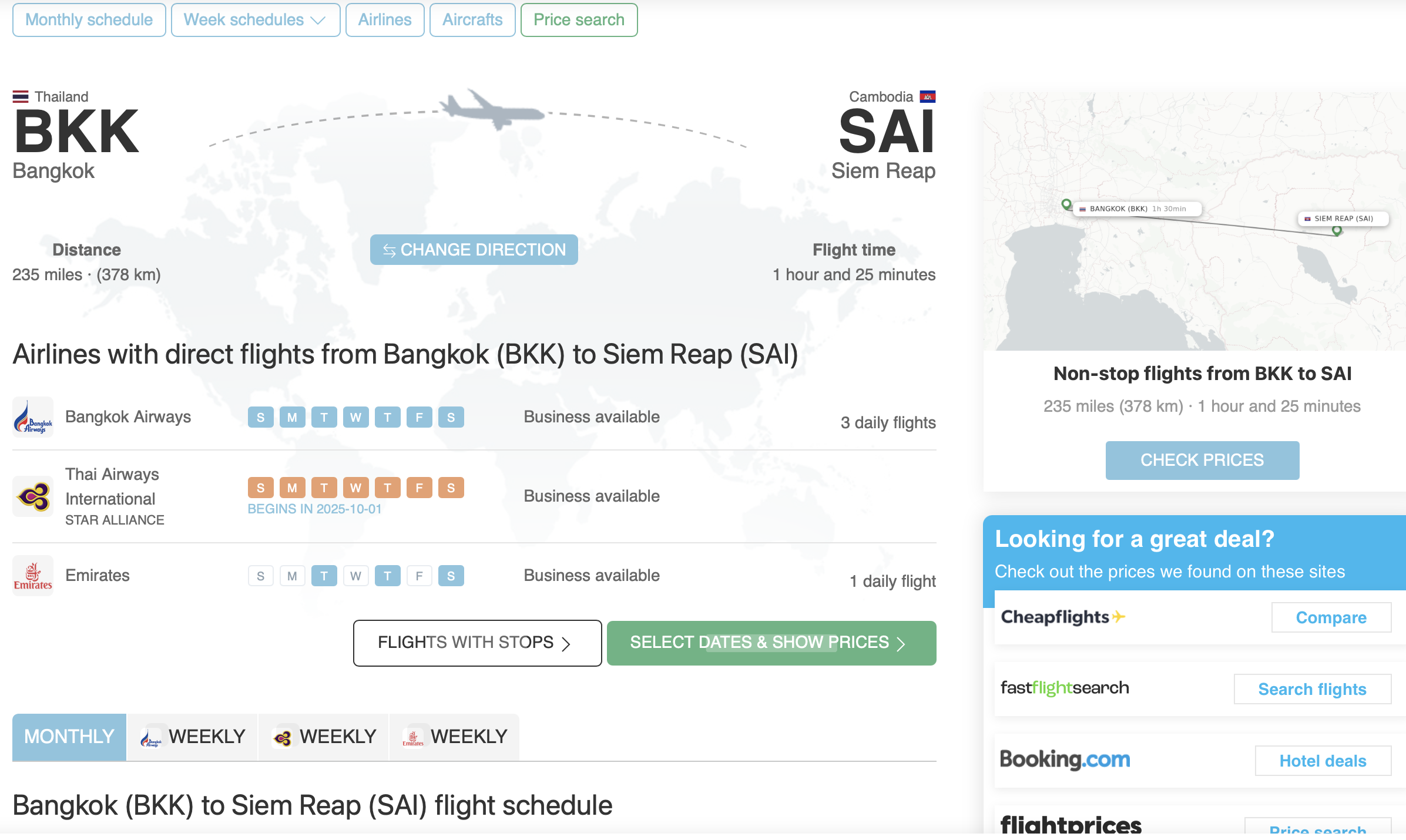
Task: Toggle Emirates Monday day box
Action: (x=293, y=576)
